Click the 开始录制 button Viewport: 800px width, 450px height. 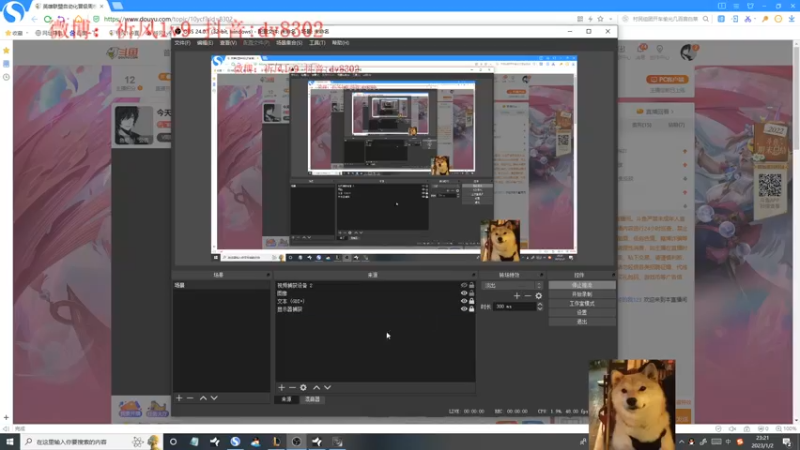[x=582, y=294]
